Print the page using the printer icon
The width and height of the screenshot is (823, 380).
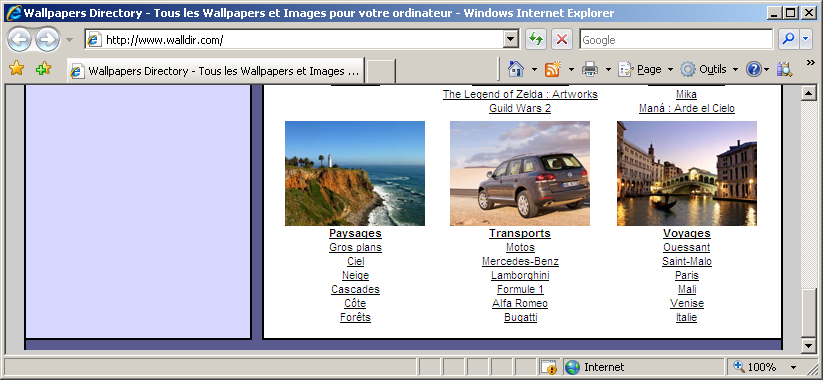click(x=590, y=69)
